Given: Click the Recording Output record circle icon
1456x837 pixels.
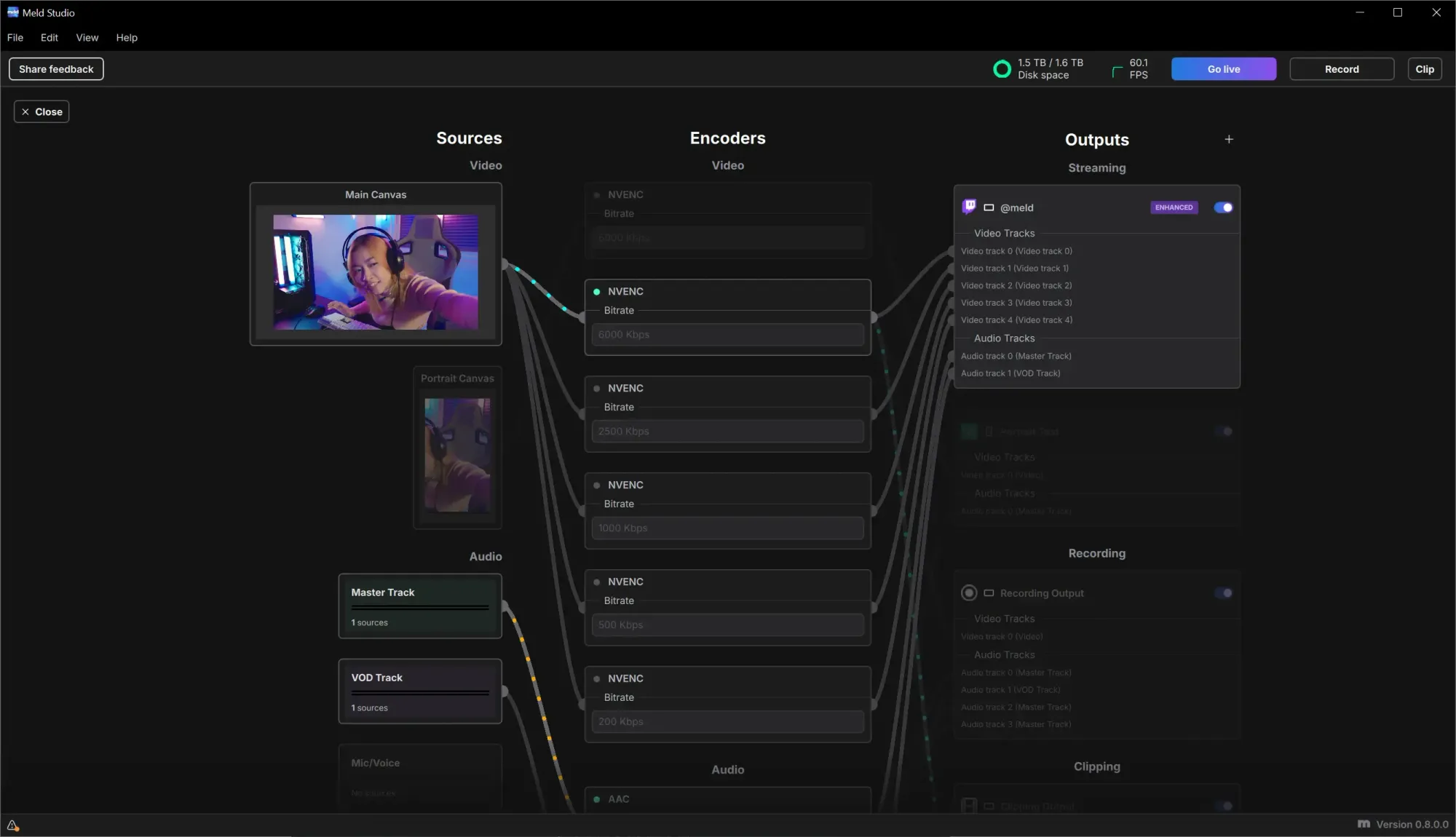Looking at the screenshot, I should [x=969, y=592].
